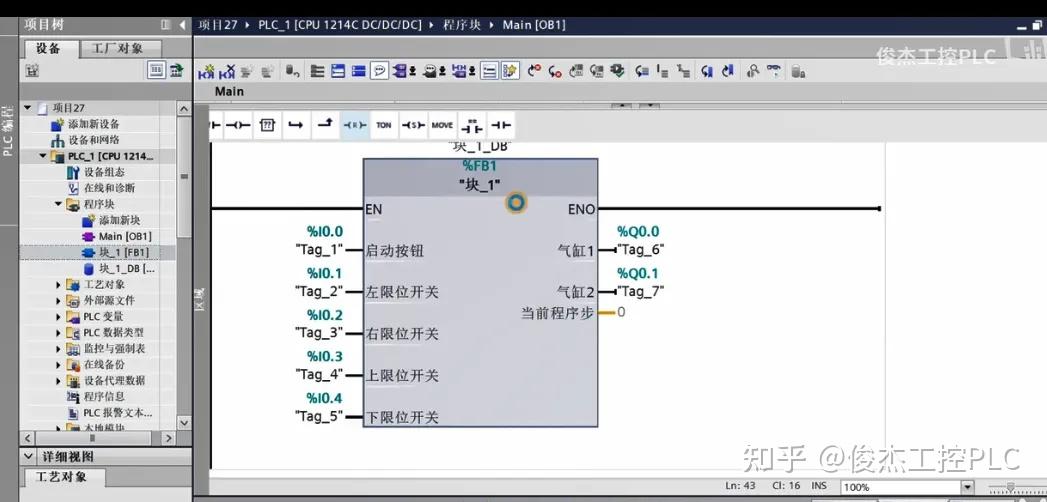Viewport: 1047px width, 502px height.
Task: Click the monitoring on/off glasses icon
Action: click(774, 71)
